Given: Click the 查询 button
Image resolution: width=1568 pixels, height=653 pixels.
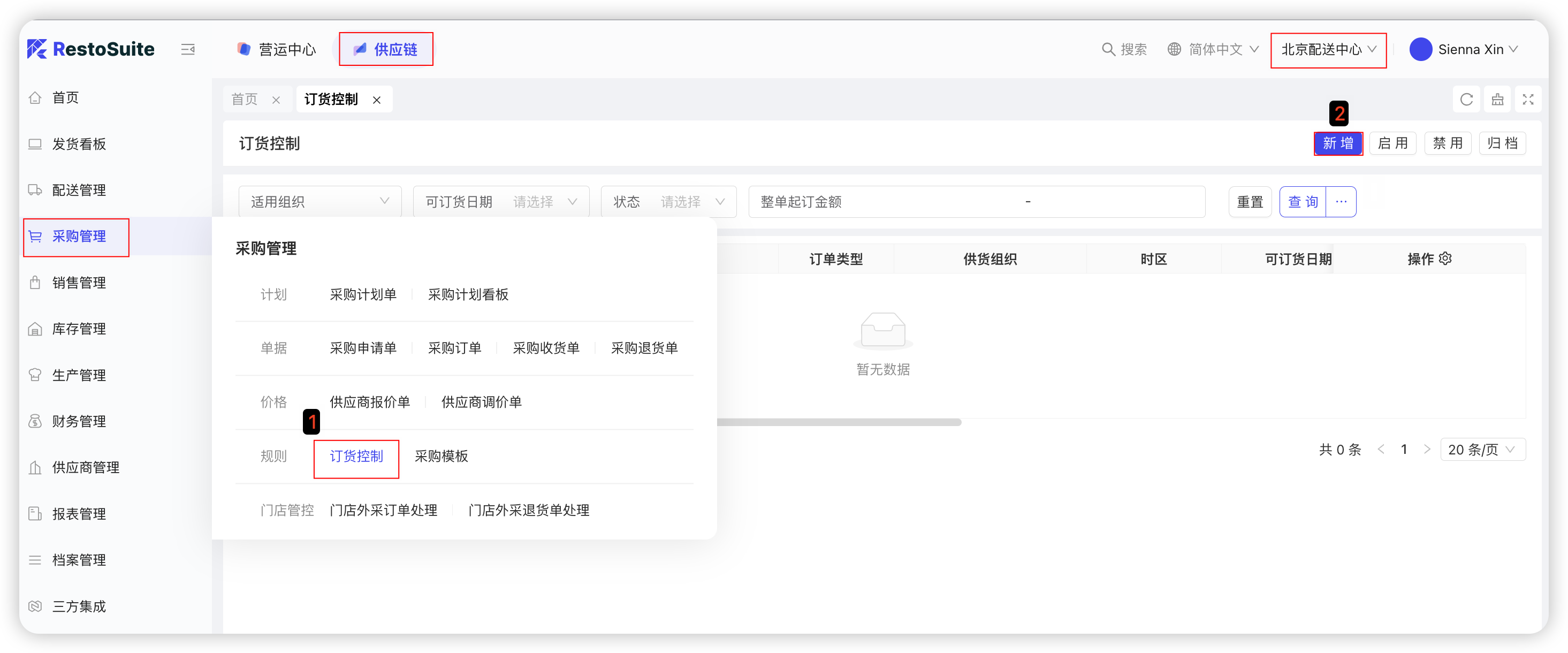Looking at the screenshot, I should [1303, 201].
